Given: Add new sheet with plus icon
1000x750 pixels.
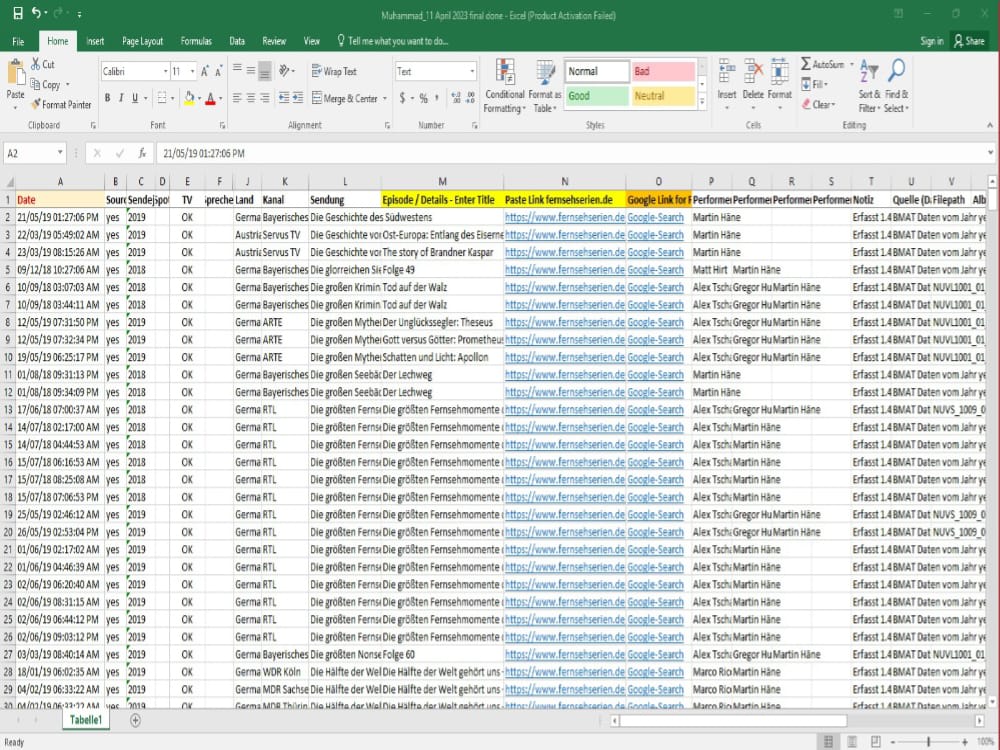Looking at the screenshot, I should tap(135, 720).
